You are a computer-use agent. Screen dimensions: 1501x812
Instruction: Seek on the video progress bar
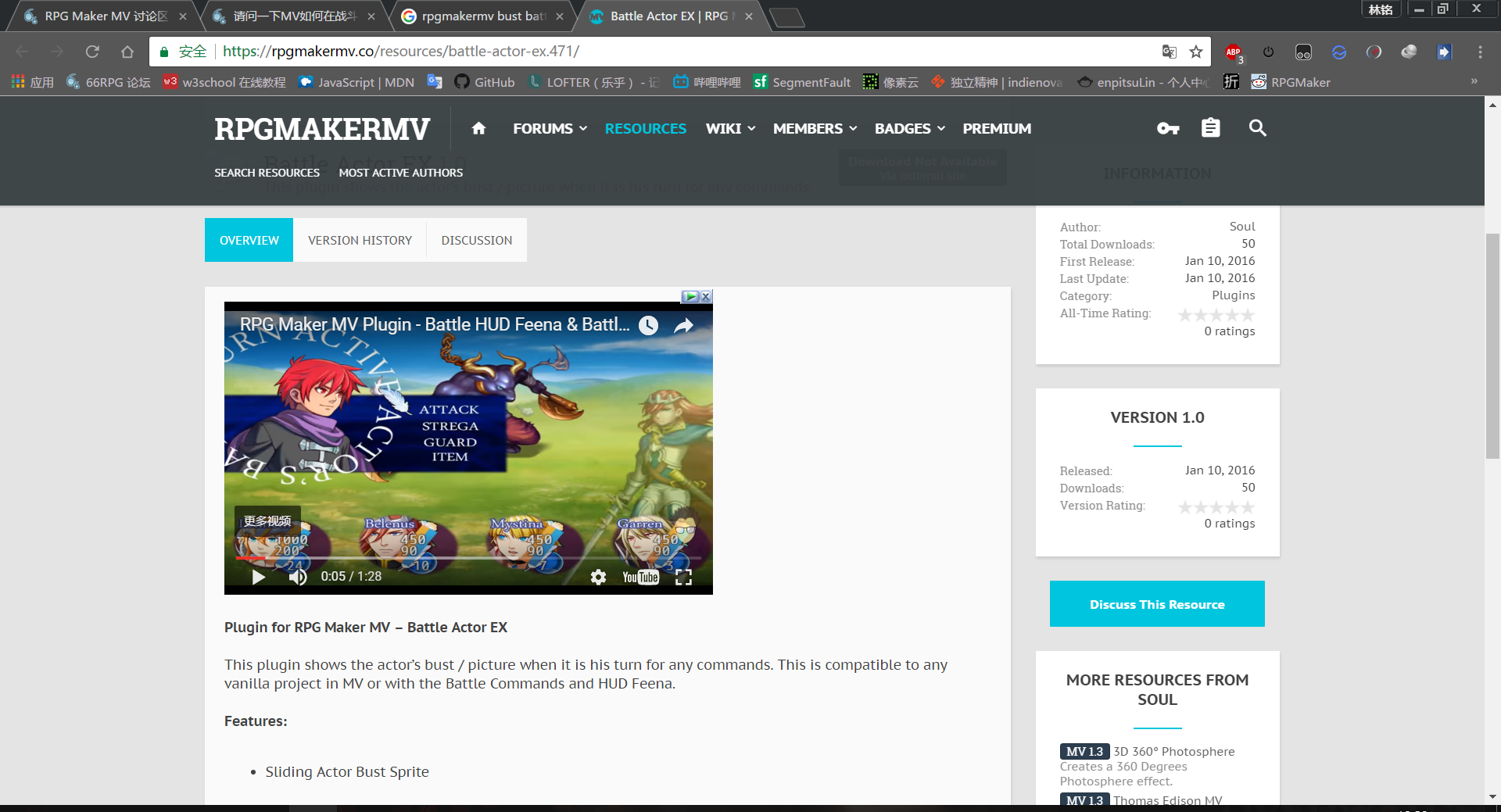[x=468, y=558]
